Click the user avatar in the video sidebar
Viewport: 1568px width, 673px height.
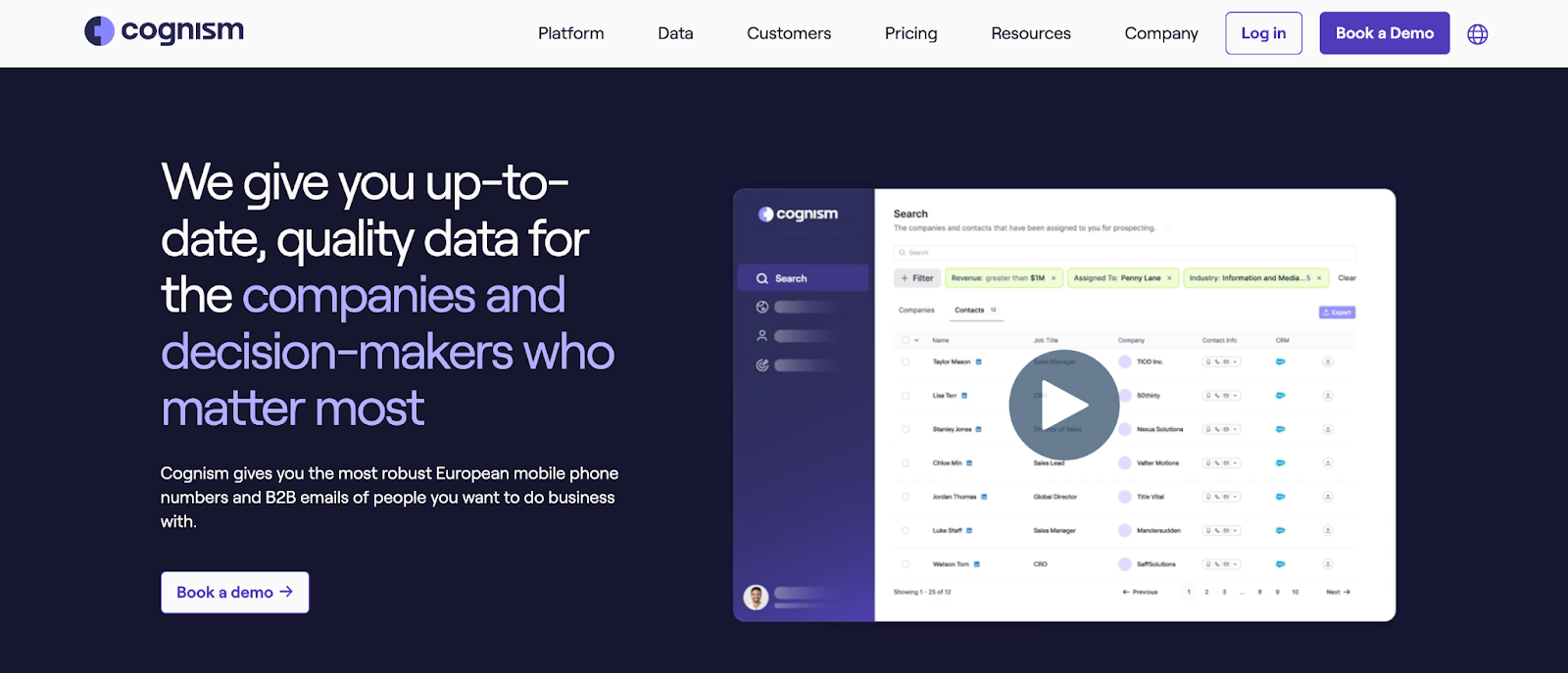(x=756, y=597)
